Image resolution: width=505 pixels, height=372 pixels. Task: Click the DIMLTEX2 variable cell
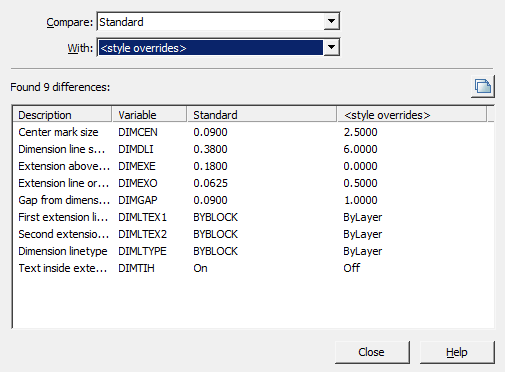coord(142,234)
